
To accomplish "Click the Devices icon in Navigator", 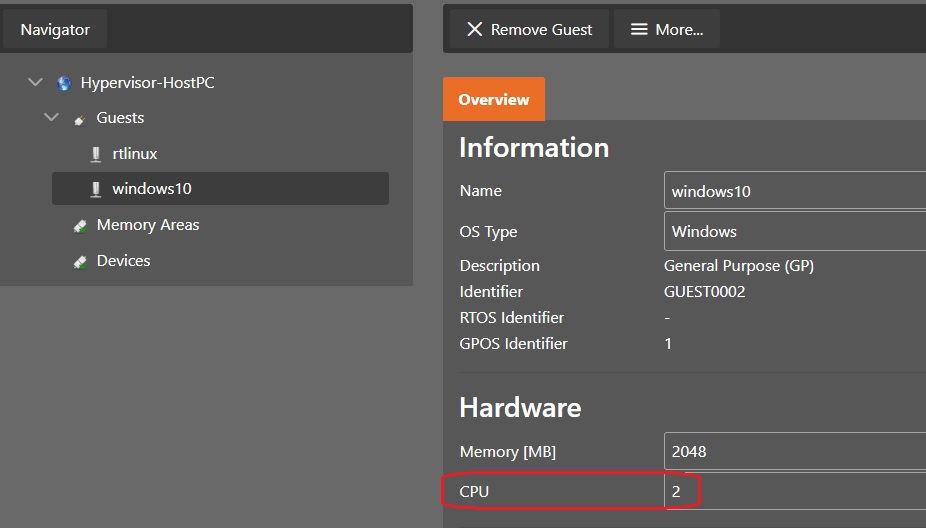I will point(80,261).
